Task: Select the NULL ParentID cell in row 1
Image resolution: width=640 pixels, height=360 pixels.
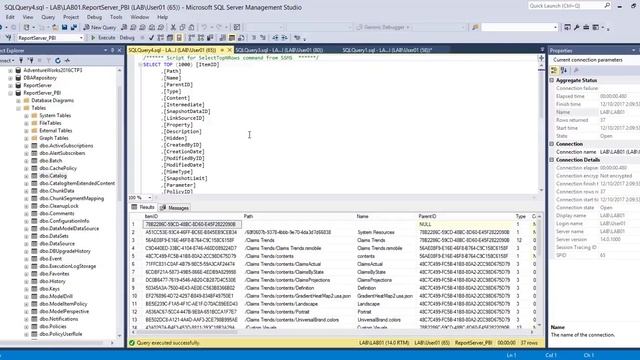Action: pos(465,224)
